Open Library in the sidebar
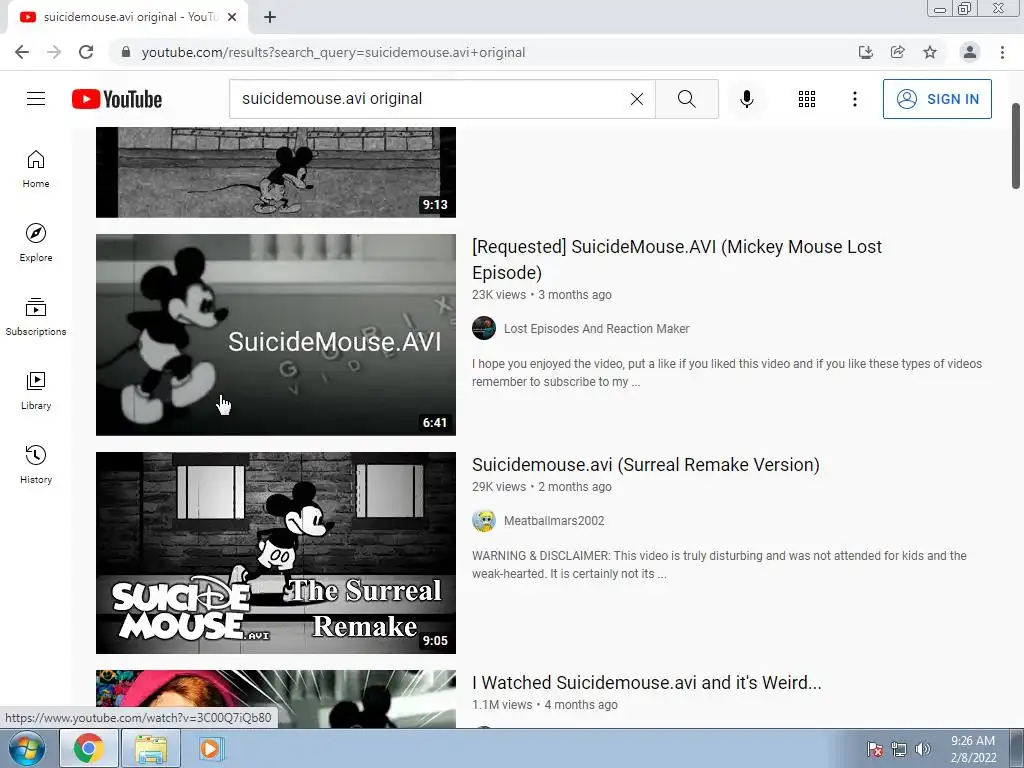Viewport: 1024px width, 768px height. pos(36,391)
